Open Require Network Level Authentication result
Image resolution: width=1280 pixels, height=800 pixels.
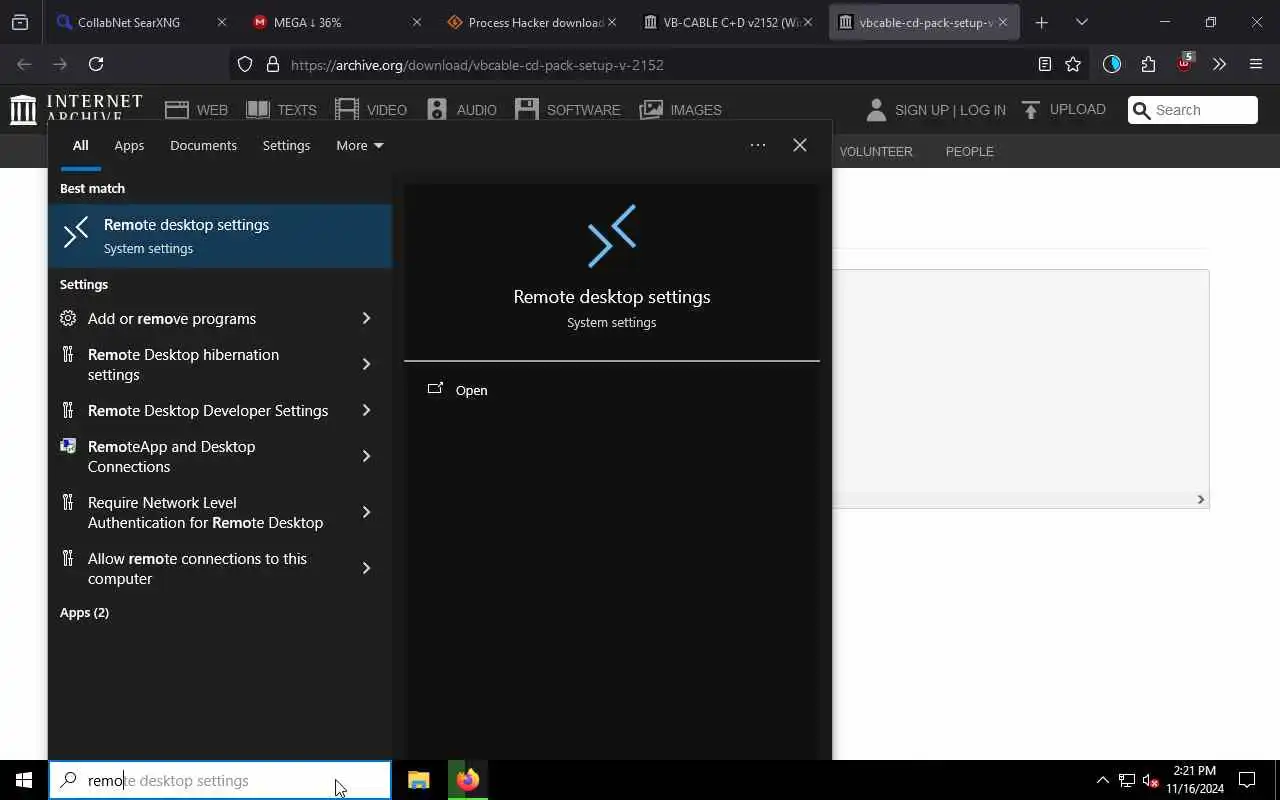(196, 513)
